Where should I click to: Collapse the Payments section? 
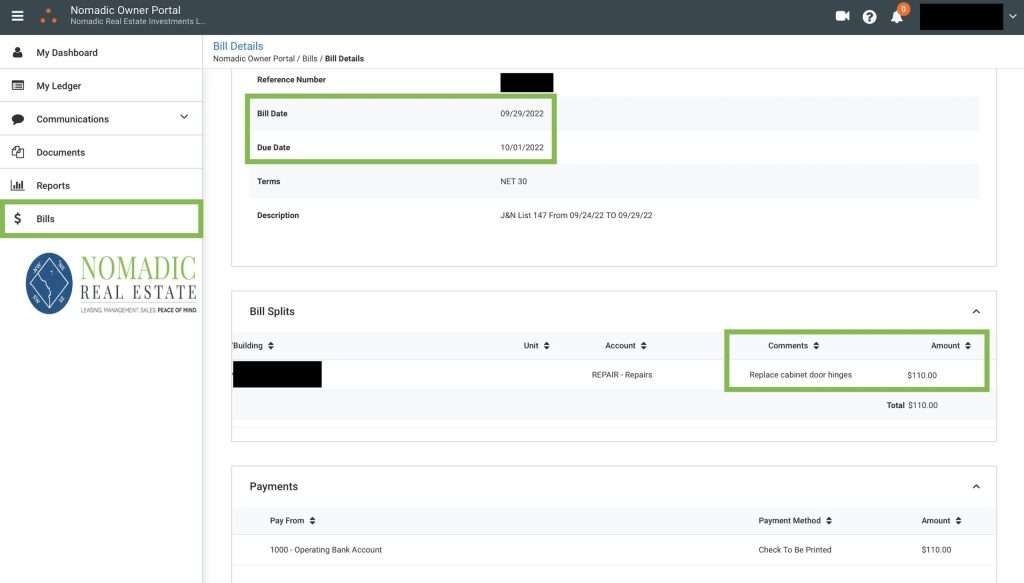coord(976,487)
